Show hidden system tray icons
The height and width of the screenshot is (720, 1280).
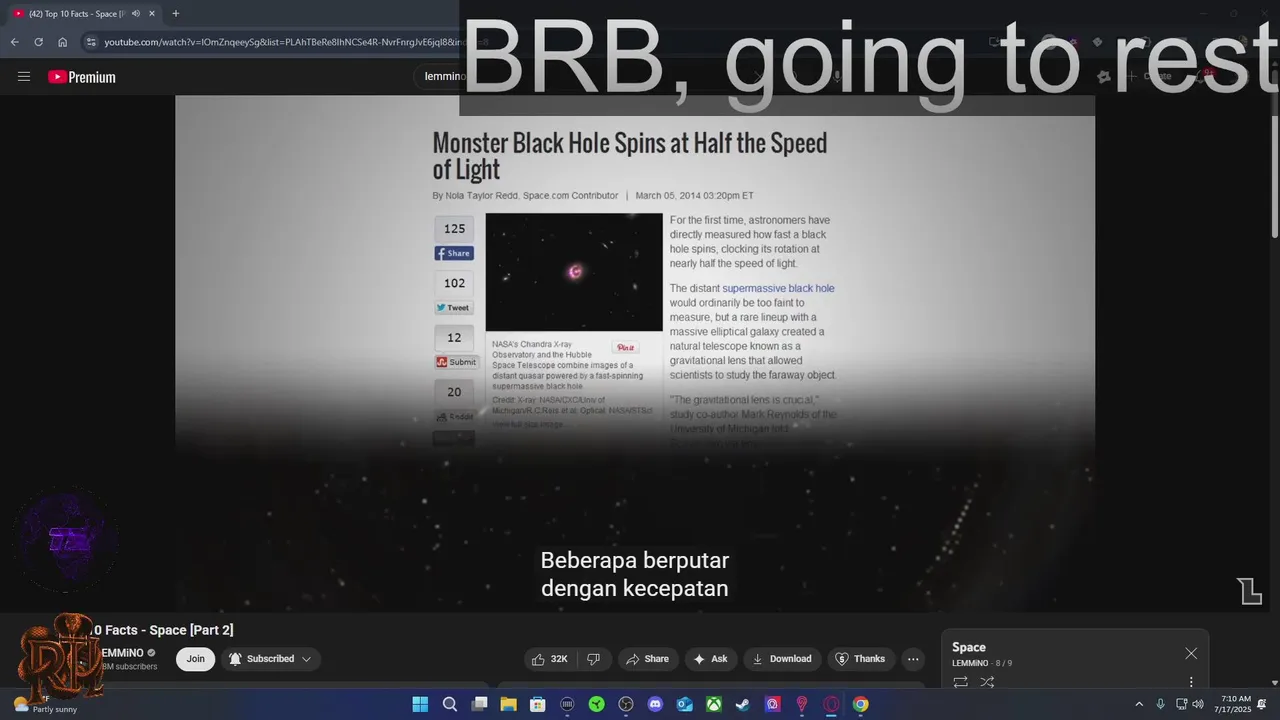pos(1138,704)
